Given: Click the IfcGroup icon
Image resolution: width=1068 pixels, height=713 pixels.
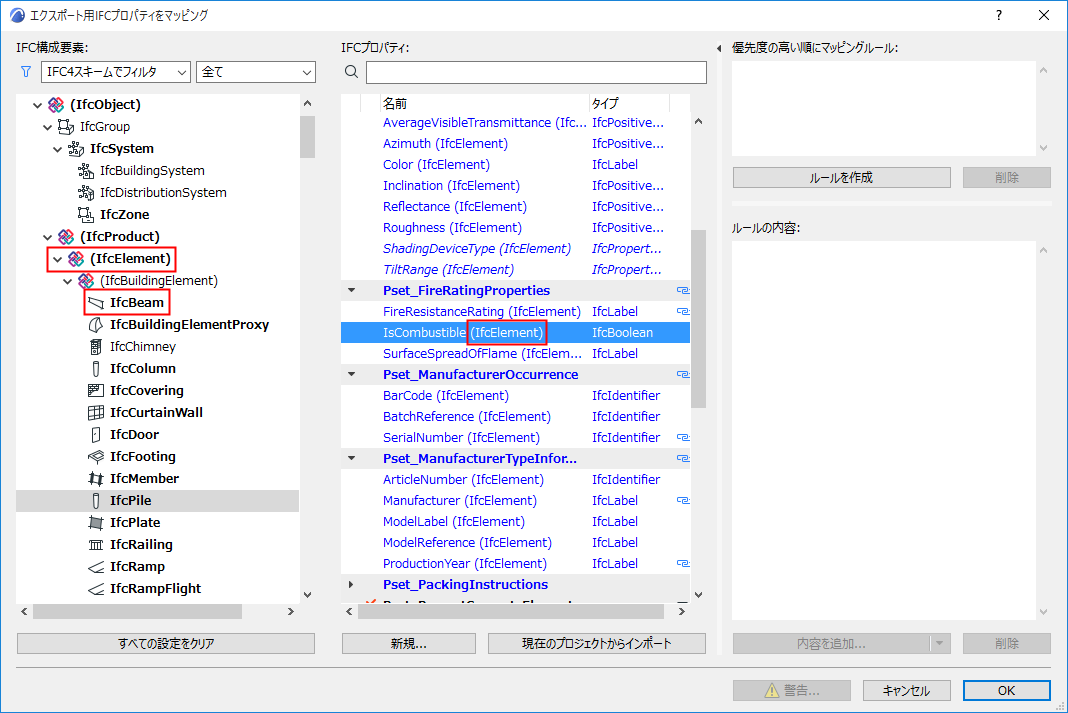Looking at the screenshot, I should (x=66, y=127).
